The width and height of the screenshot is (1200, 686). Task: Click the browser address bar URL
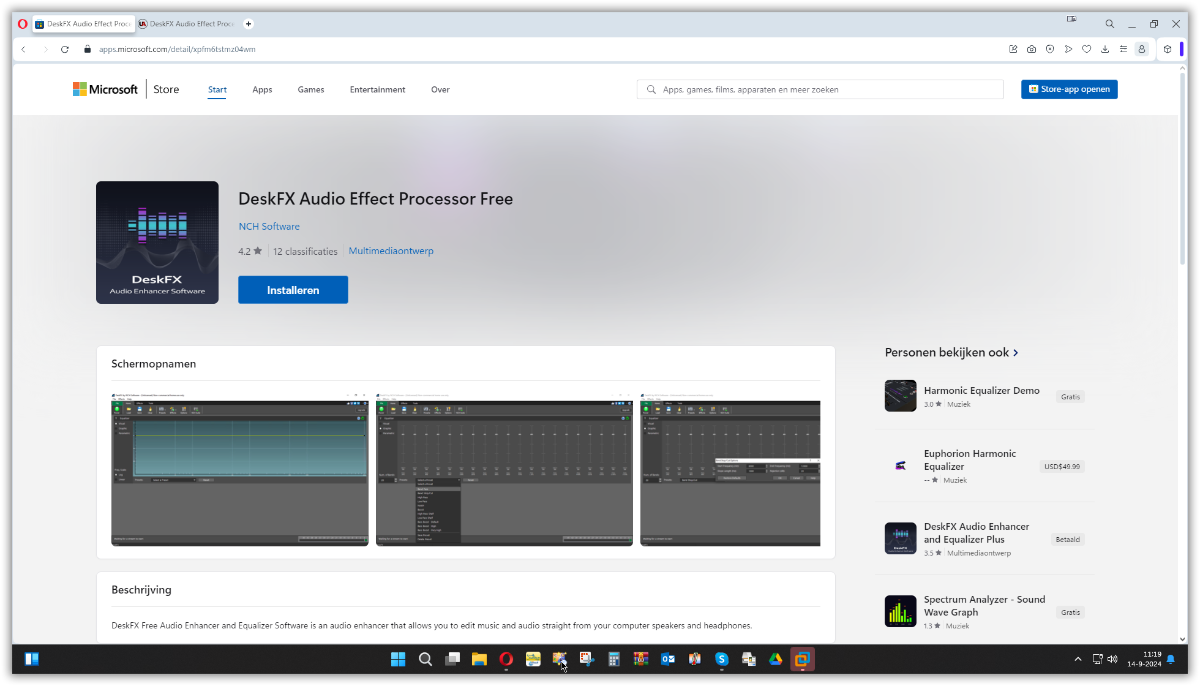coord(177,49)
